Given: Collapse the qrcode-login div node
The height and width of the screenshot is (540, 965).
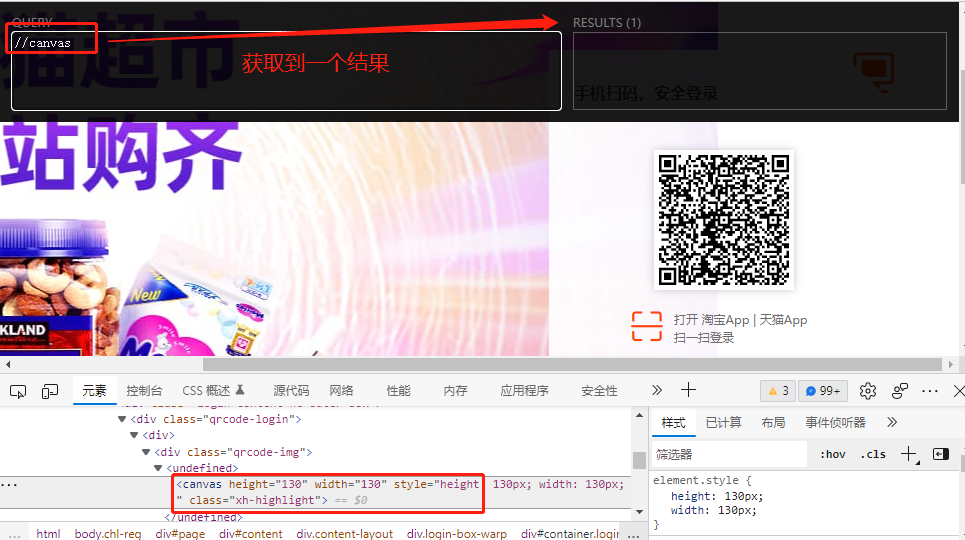Looking at the screenshot, I should tap(122, 419).
